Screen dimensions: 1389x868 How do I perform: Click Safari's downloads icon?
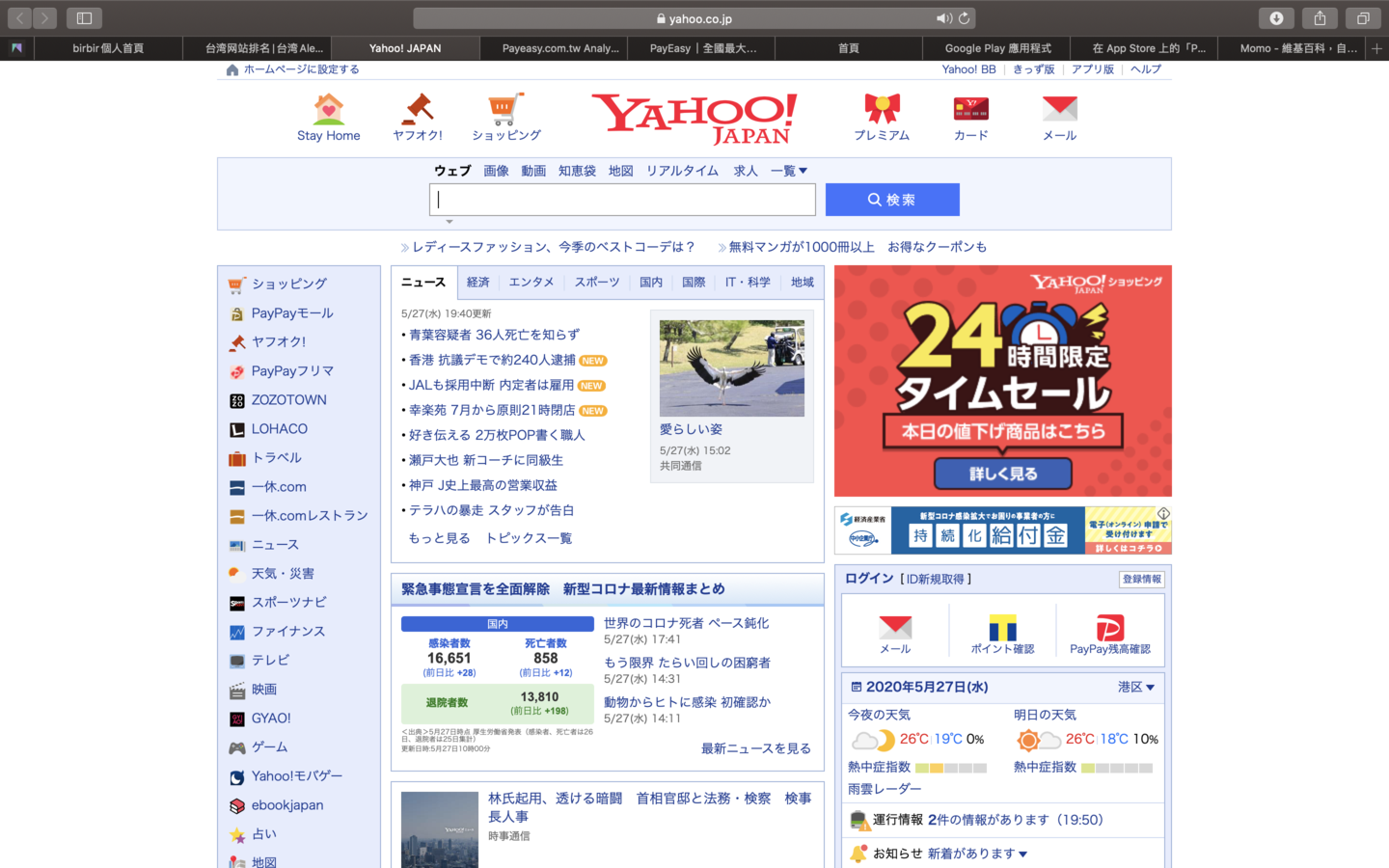click(1276, 18)
